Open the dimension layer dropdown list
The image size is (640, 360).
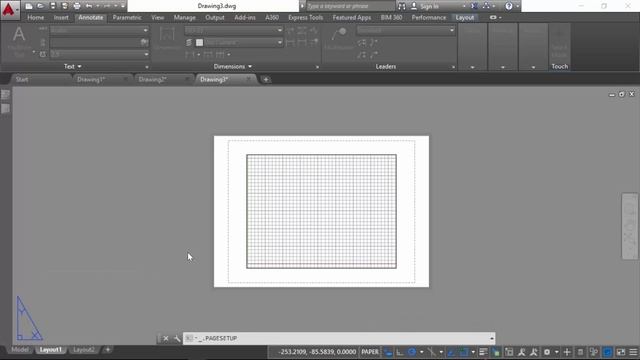tap(280, 42)
